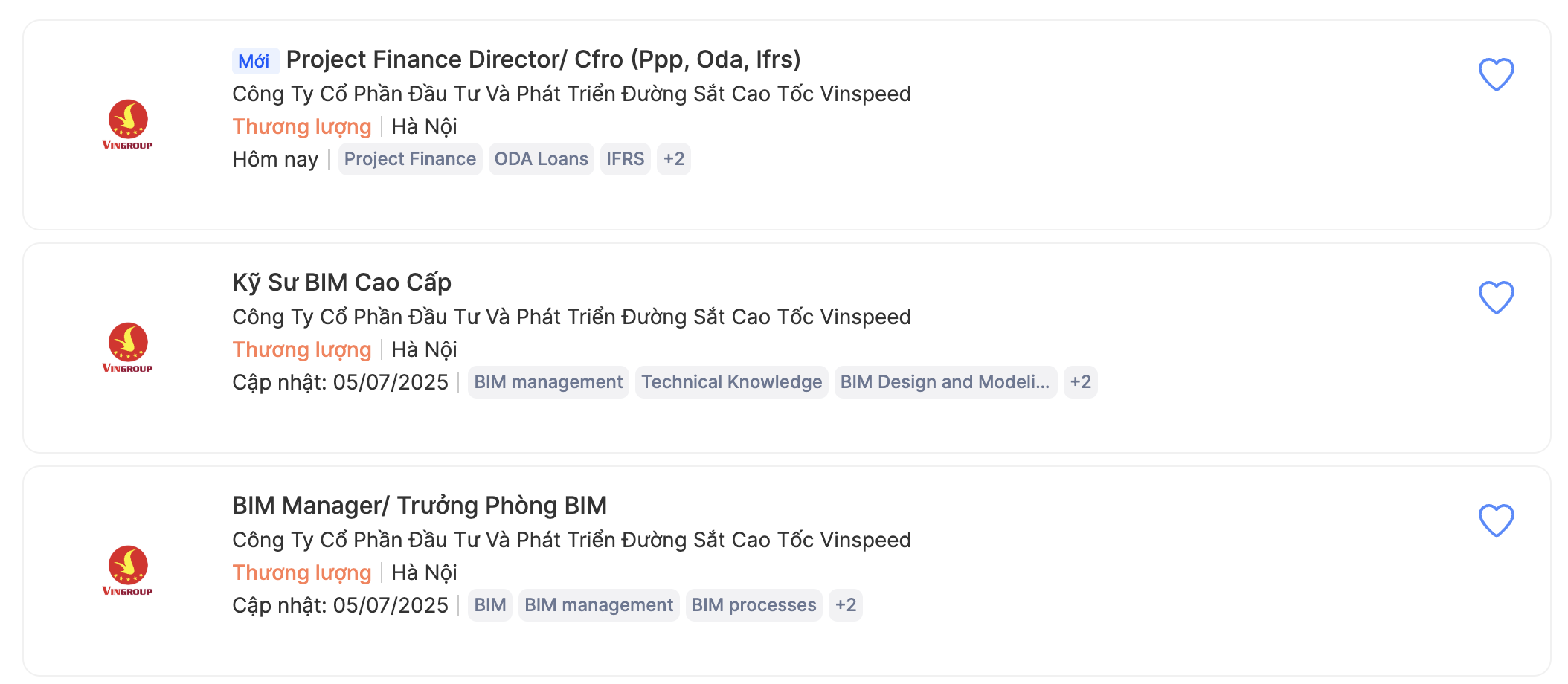Select the Project Finance skill tag

tap(410, 159)
